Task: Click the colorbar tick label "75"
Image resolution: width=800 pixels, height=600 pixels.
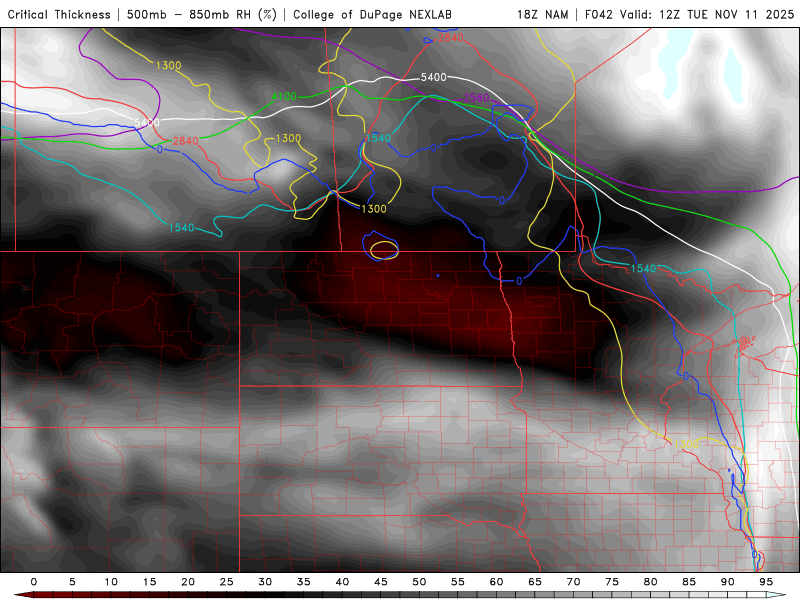Action: click(612, 582)
